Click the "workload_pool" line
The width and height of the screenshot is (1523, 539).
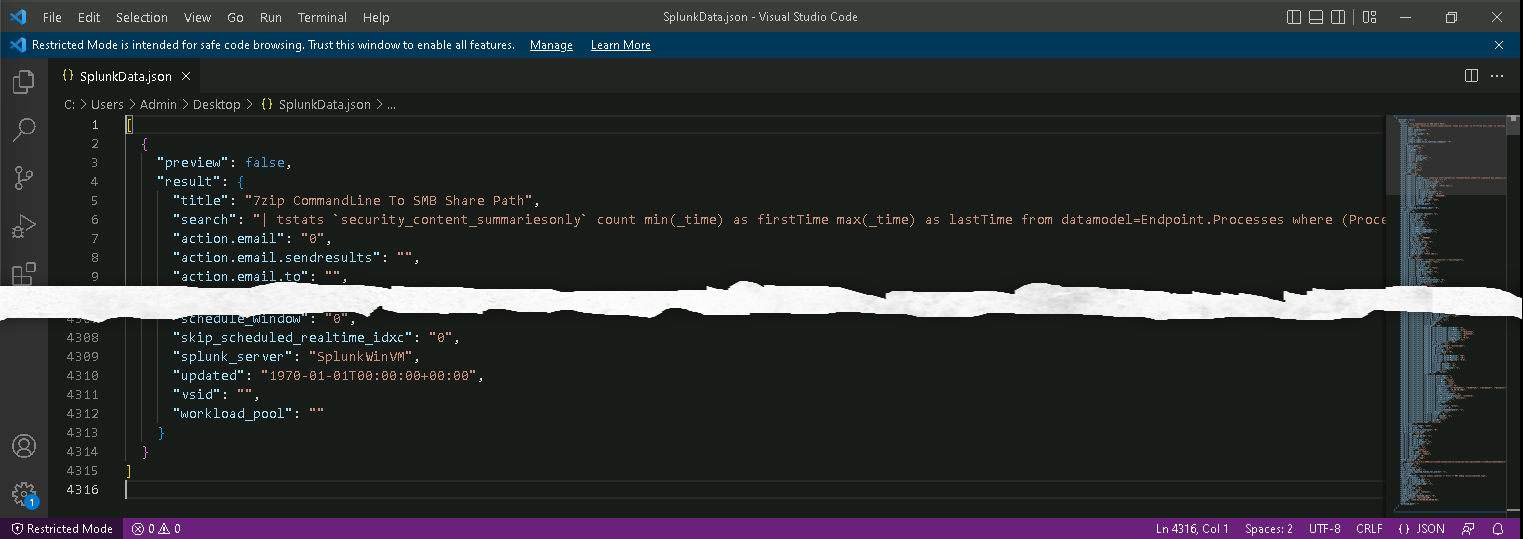pos(249,413)
